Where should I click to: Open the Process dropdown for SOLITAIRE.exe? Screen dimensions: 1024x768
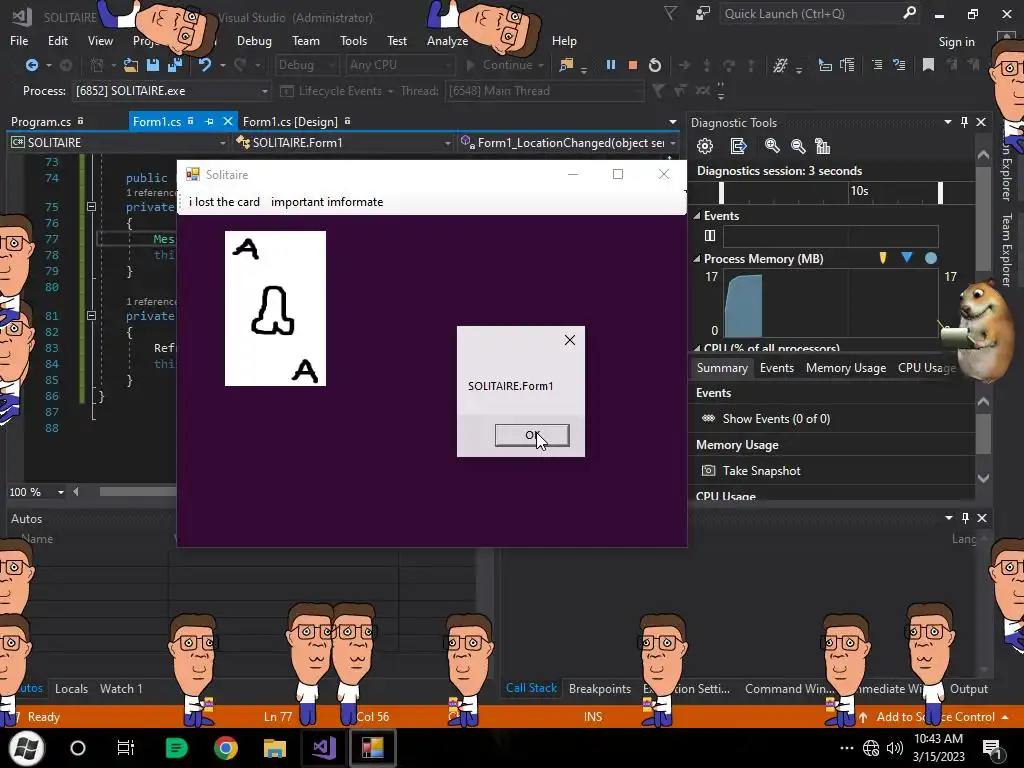coord(264,91)
